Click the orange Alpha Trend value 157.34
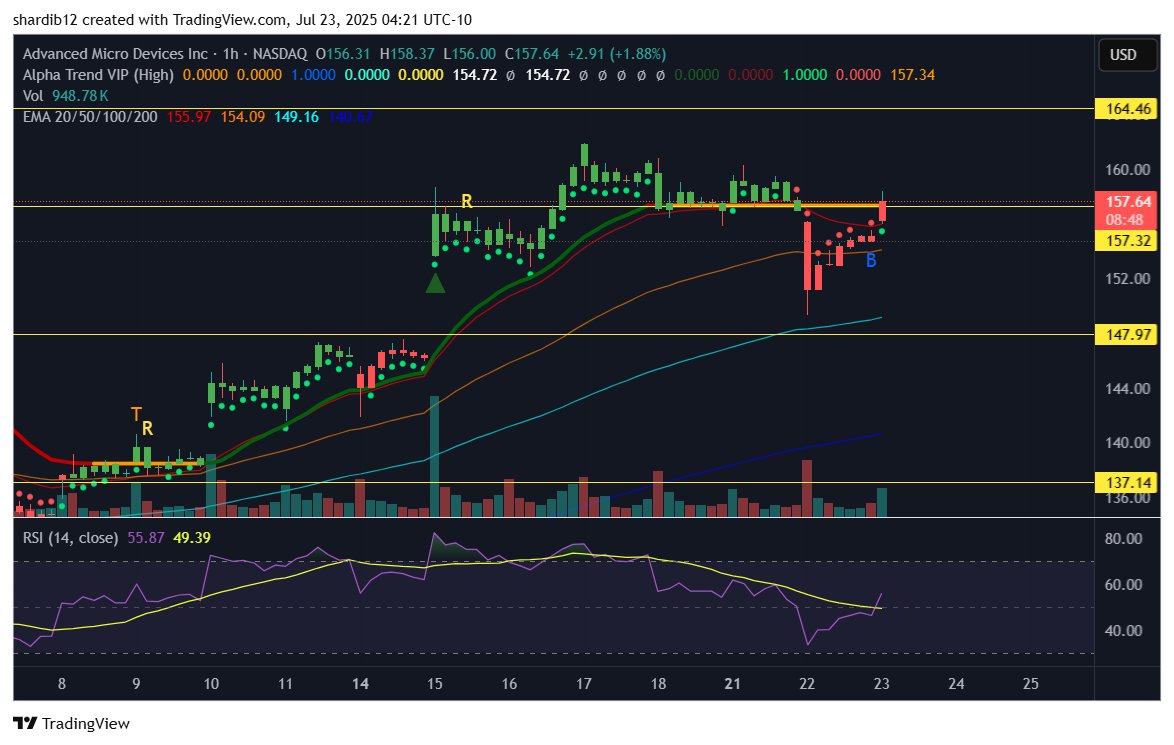The width and height of the screenshot is (1174, 745). 913,75
